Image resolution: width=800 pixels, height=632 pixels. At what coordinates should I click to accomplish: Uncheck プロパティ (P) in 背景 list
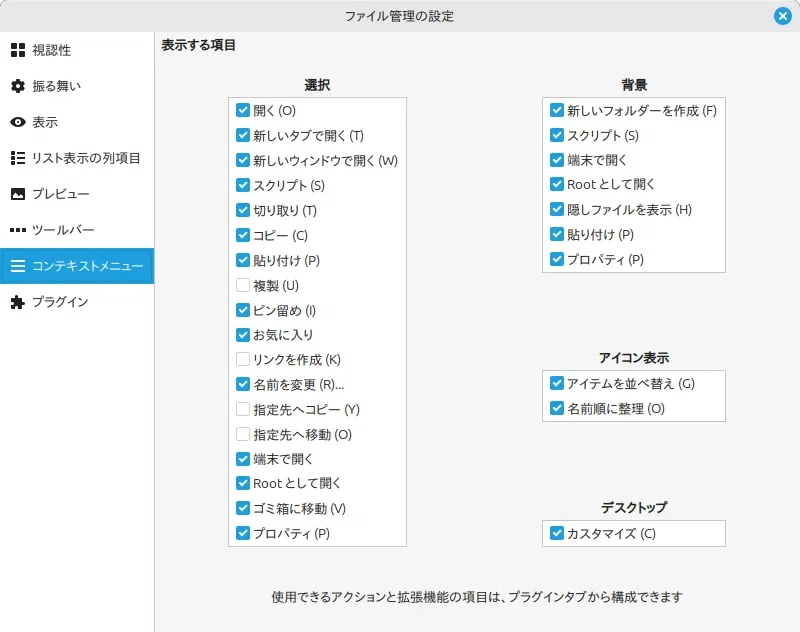click(557, 259)
